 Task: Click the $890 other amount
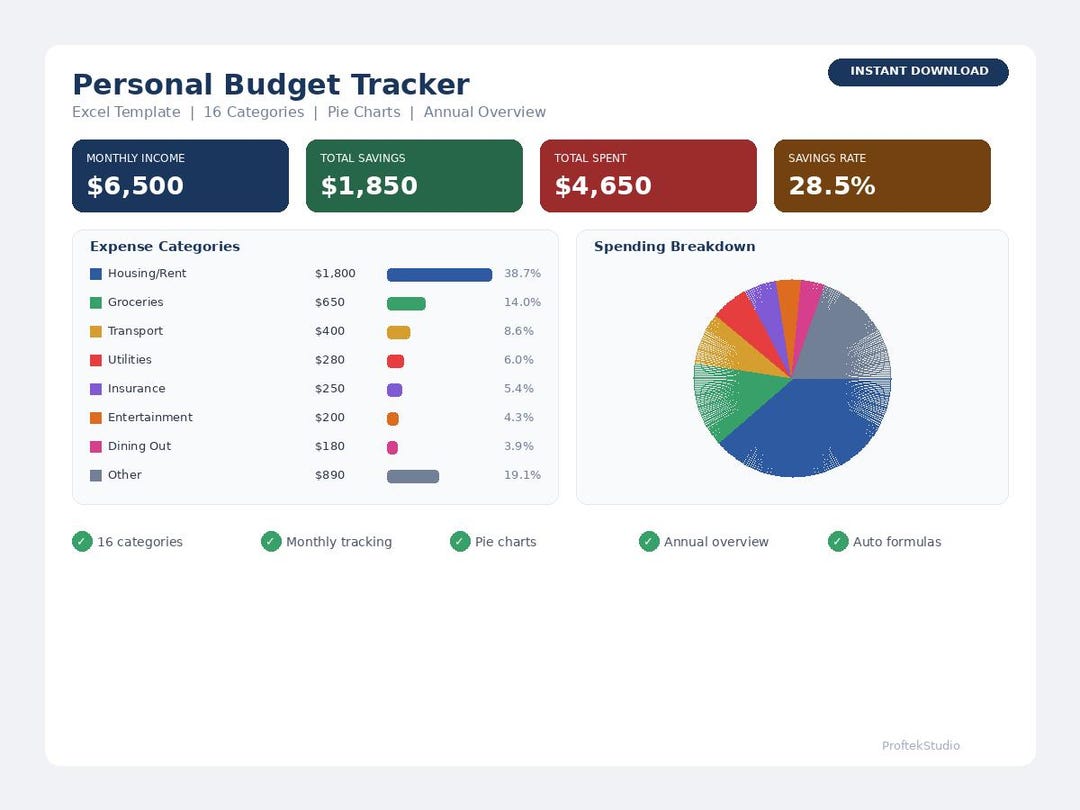[330, 475]
